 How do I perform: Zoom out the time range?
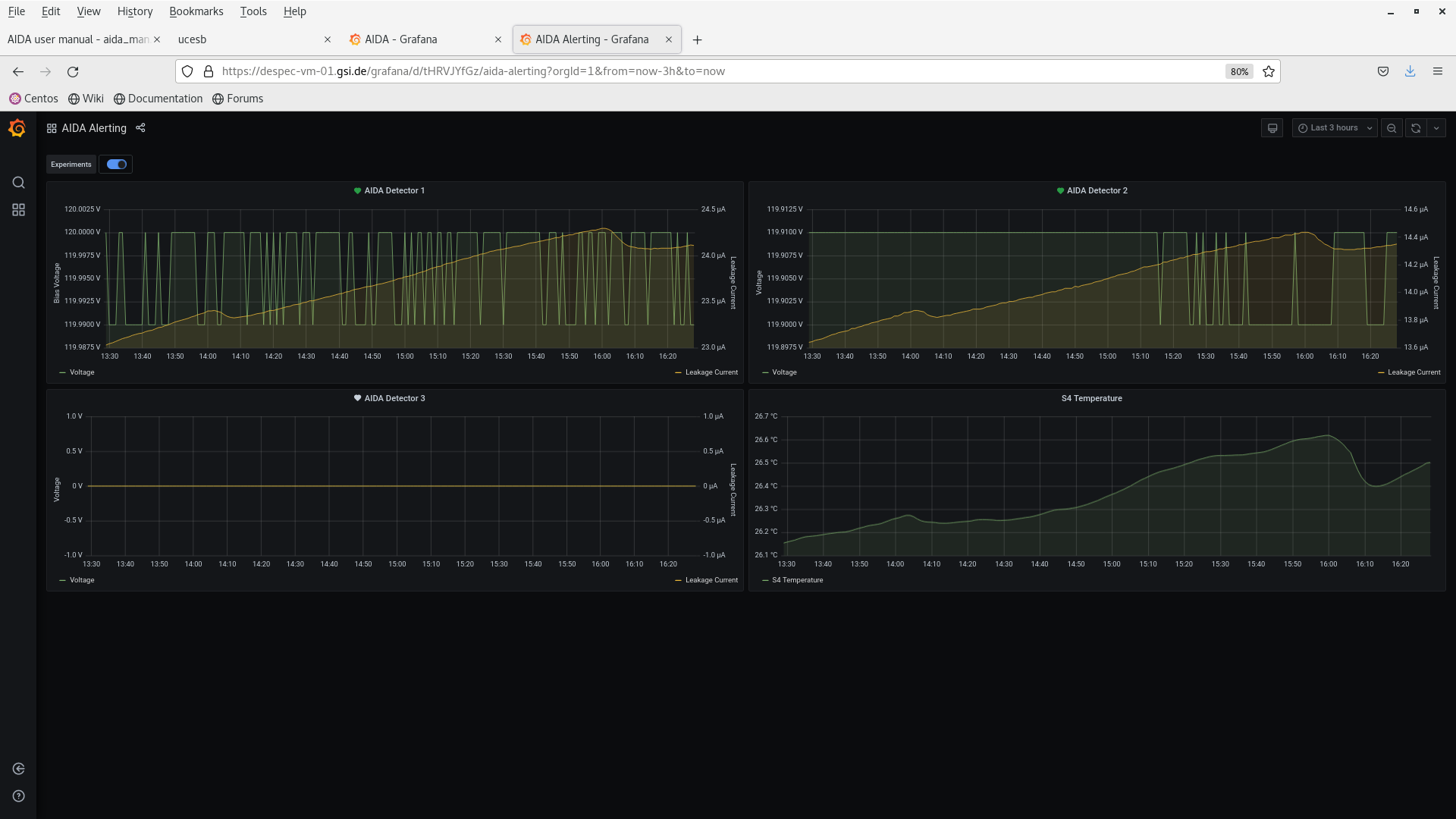pyautogui.click(x=1392, y=128)
